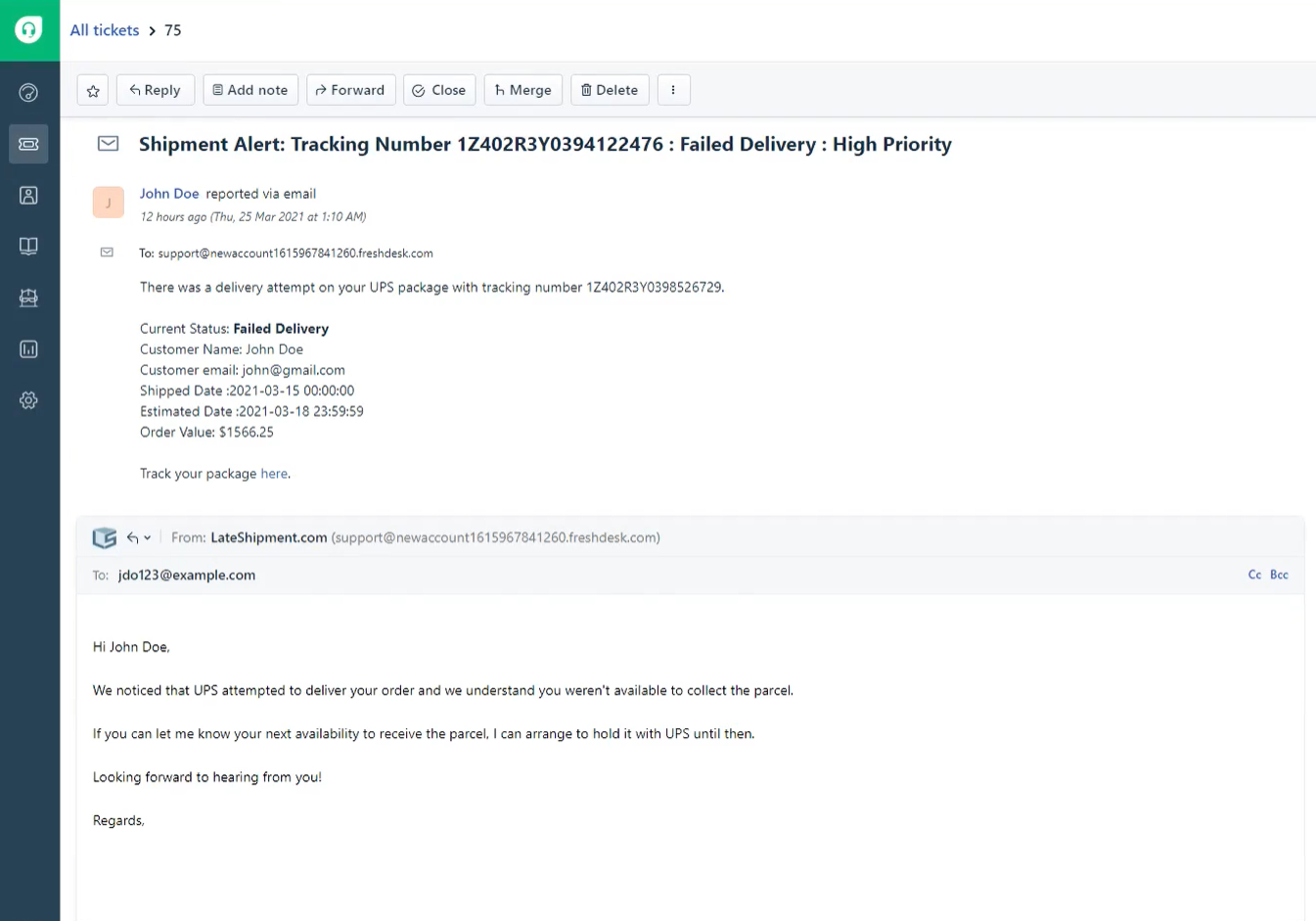Image resolution: width=1316 pixels, height=921 pixels.
Task: Open the Freddy AI bot icon
Action: [x=28, y=298]
